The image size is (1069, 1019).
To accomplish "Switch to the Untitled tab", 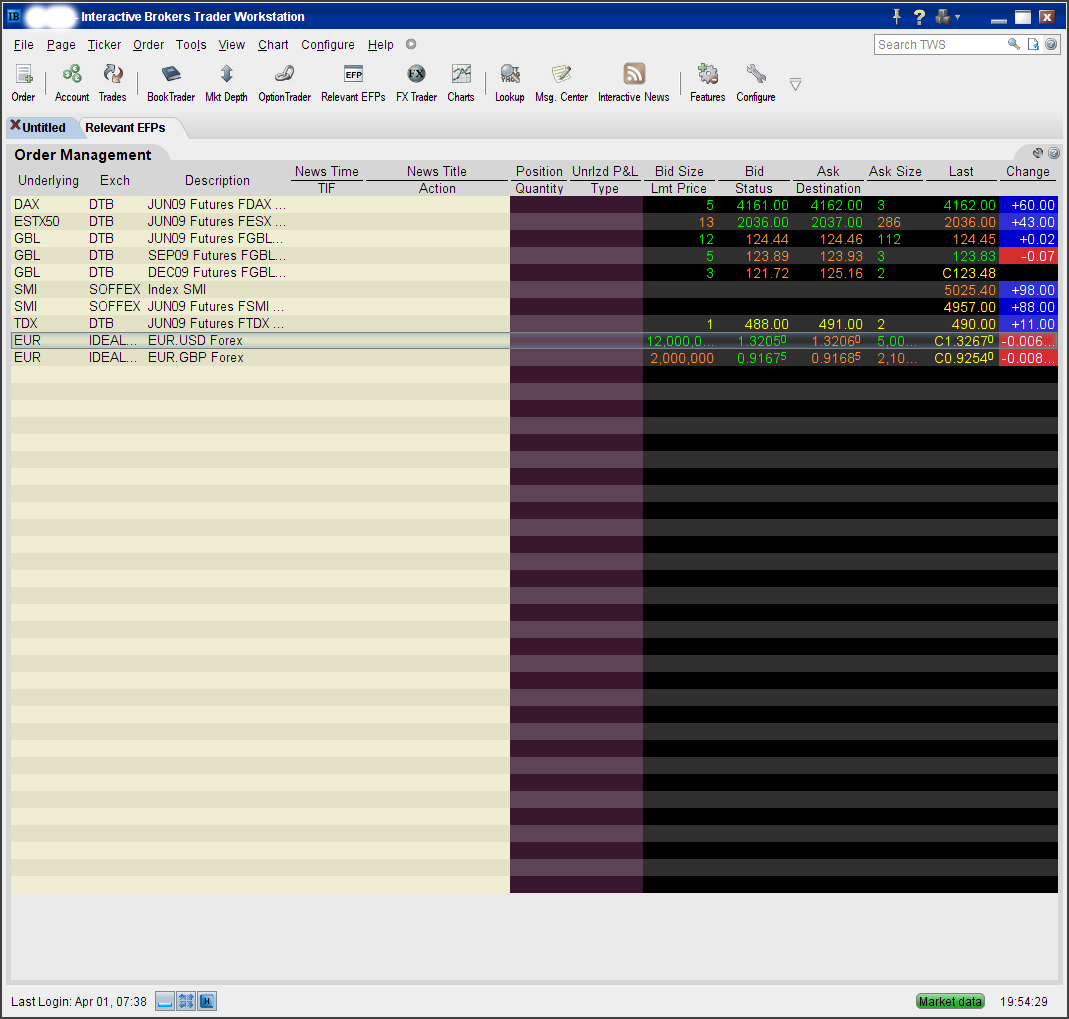I will tap(44, 127).
